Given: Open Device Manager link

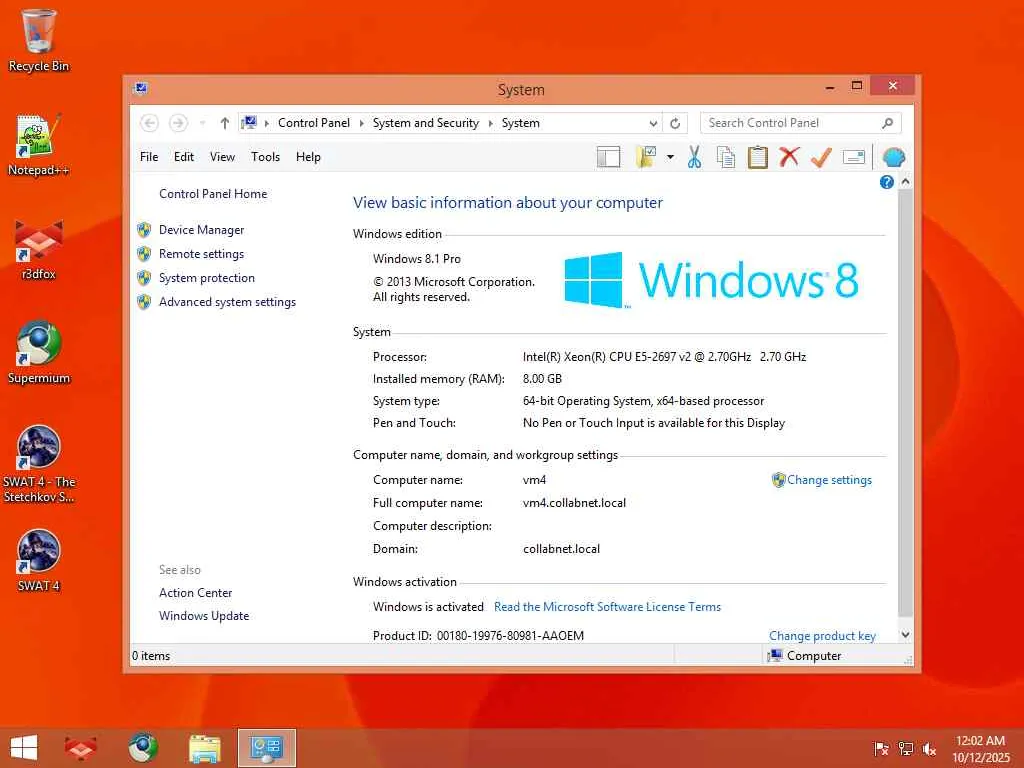Looking at the screenshot, I should click(x=201, y=230).
